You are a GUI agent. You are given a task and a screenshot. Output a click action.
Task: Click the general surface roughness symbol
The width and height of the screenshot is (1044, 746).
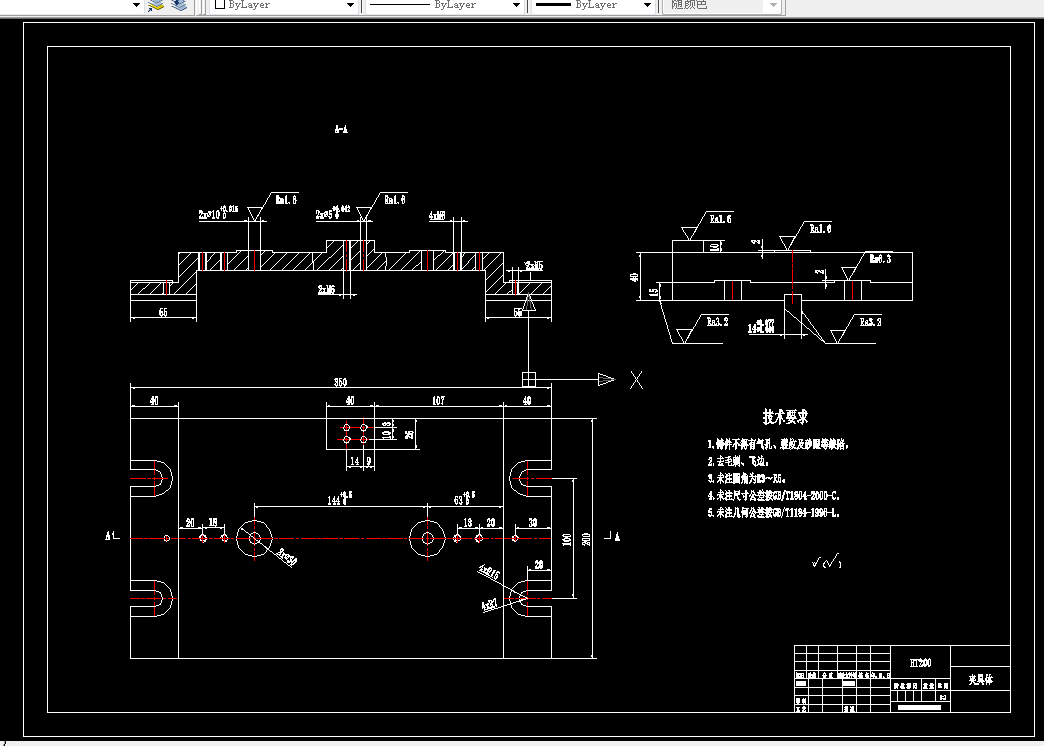click(826, 563)
